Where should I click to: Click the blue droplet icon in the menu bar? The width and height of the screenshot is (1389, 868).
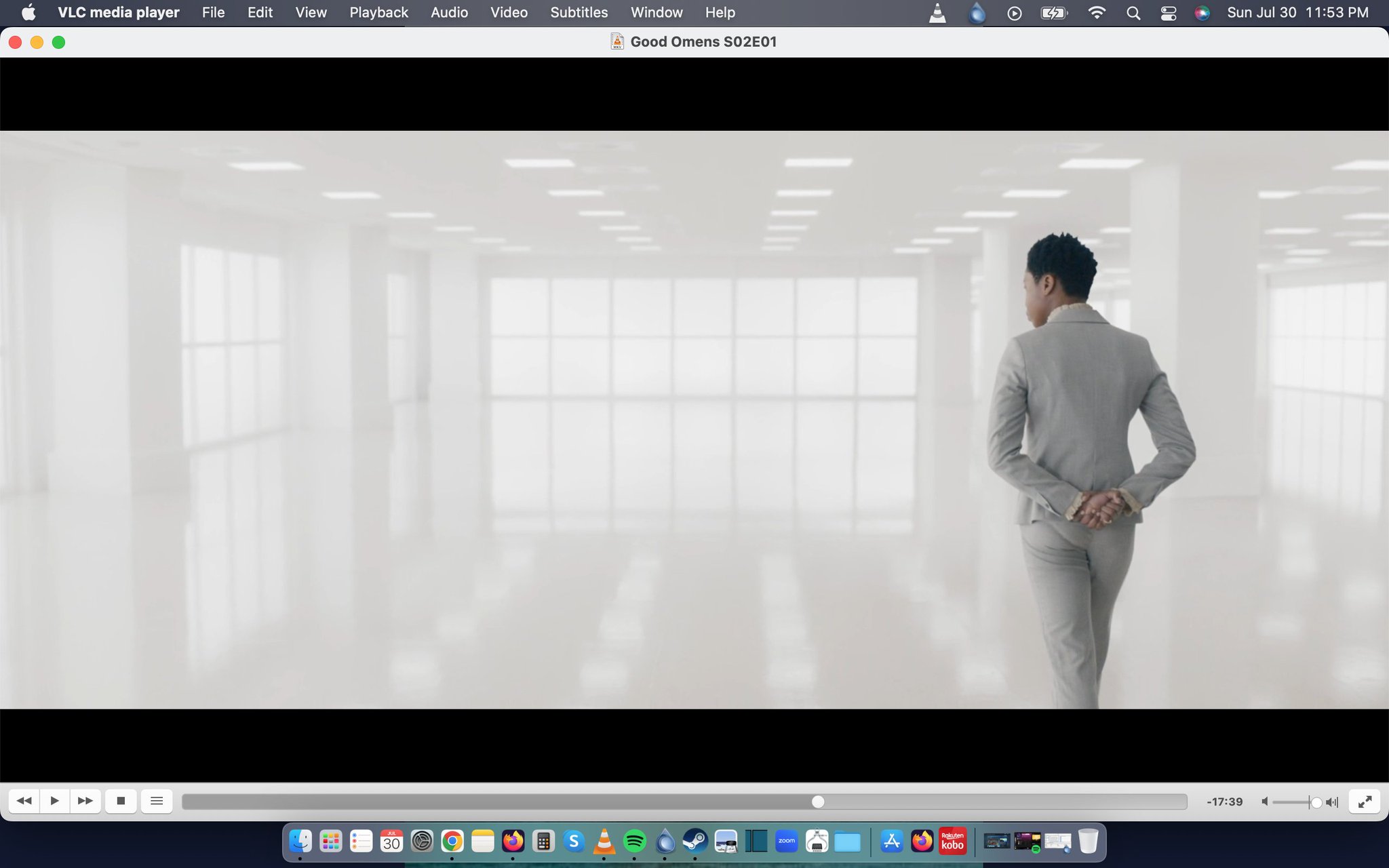[977, 13]
